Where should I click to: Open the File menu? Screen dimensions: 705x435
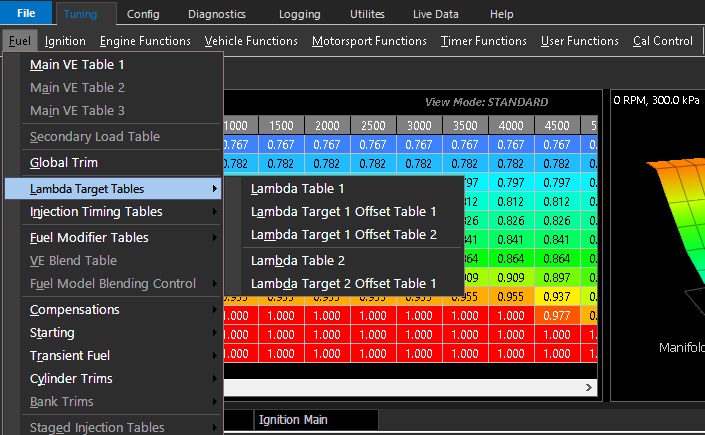click(26, 13)
